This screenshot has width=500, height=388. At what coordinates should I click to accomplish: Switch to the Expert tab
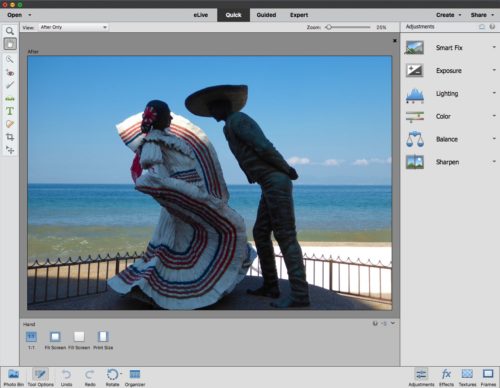[x=299, y=15]
